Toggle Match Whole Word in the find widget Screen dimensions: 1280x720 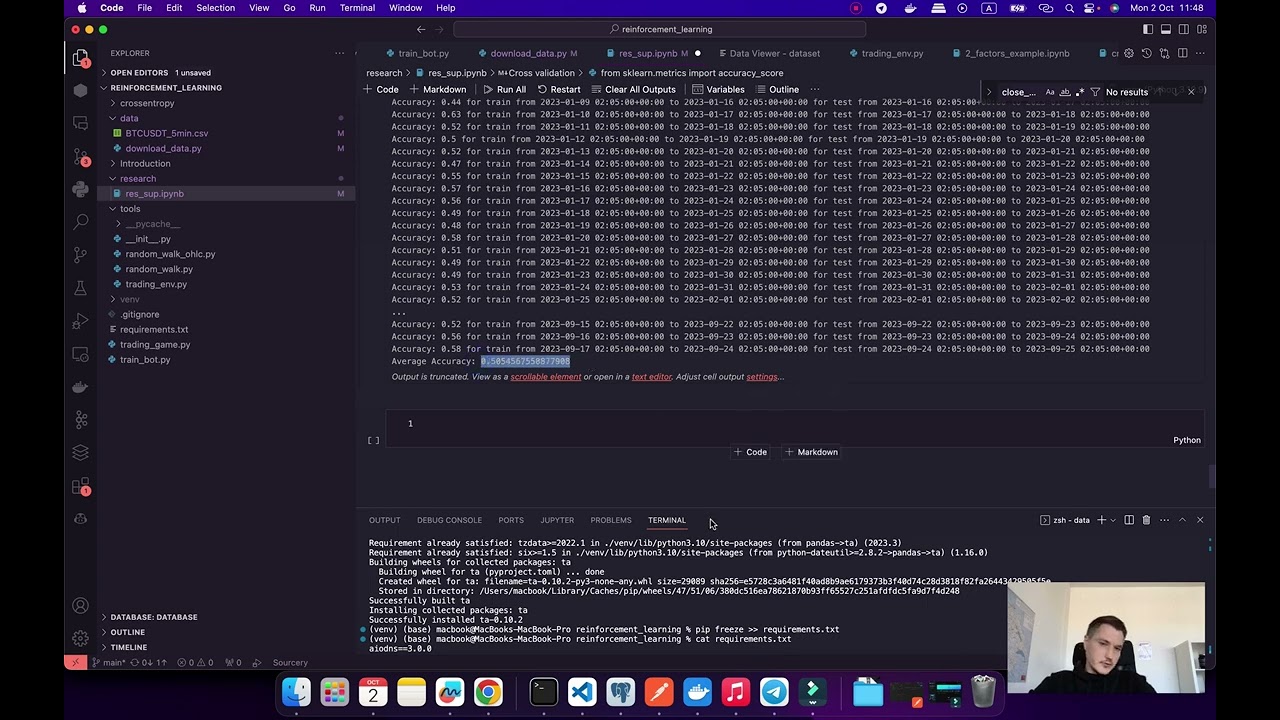1064,92
